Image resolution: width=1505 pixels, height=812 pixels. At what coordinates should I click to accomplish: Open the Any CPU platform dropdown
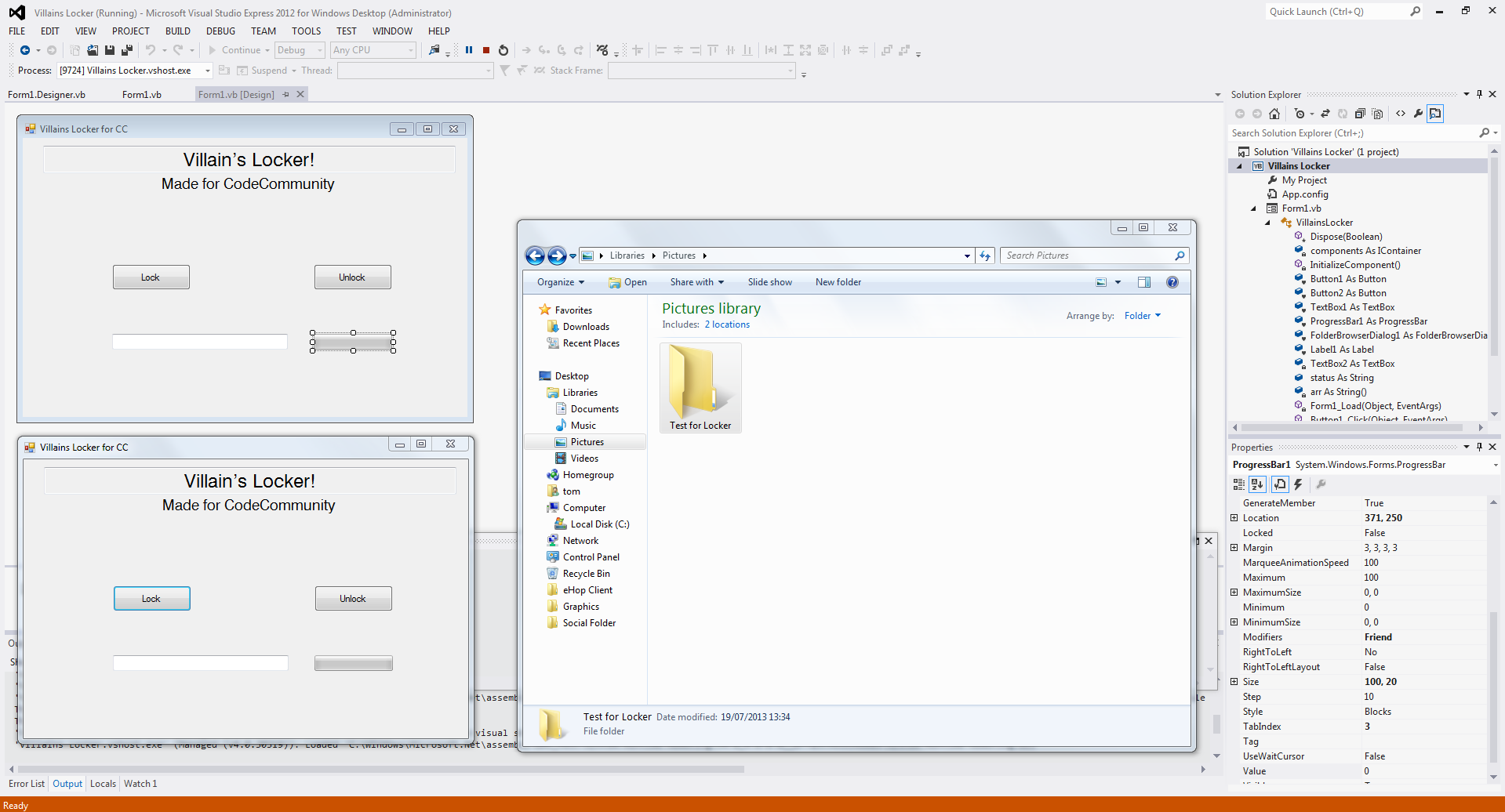[x=411, y=50]
